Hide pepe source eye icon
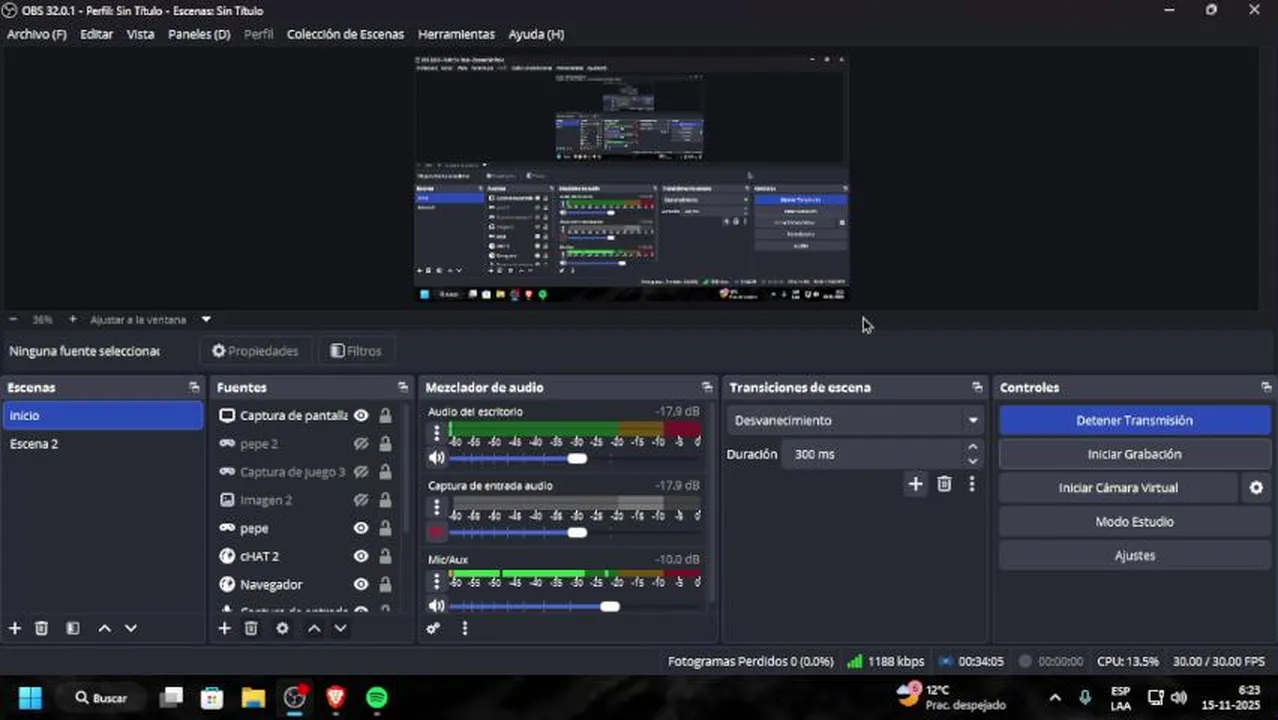 [361, 528]
